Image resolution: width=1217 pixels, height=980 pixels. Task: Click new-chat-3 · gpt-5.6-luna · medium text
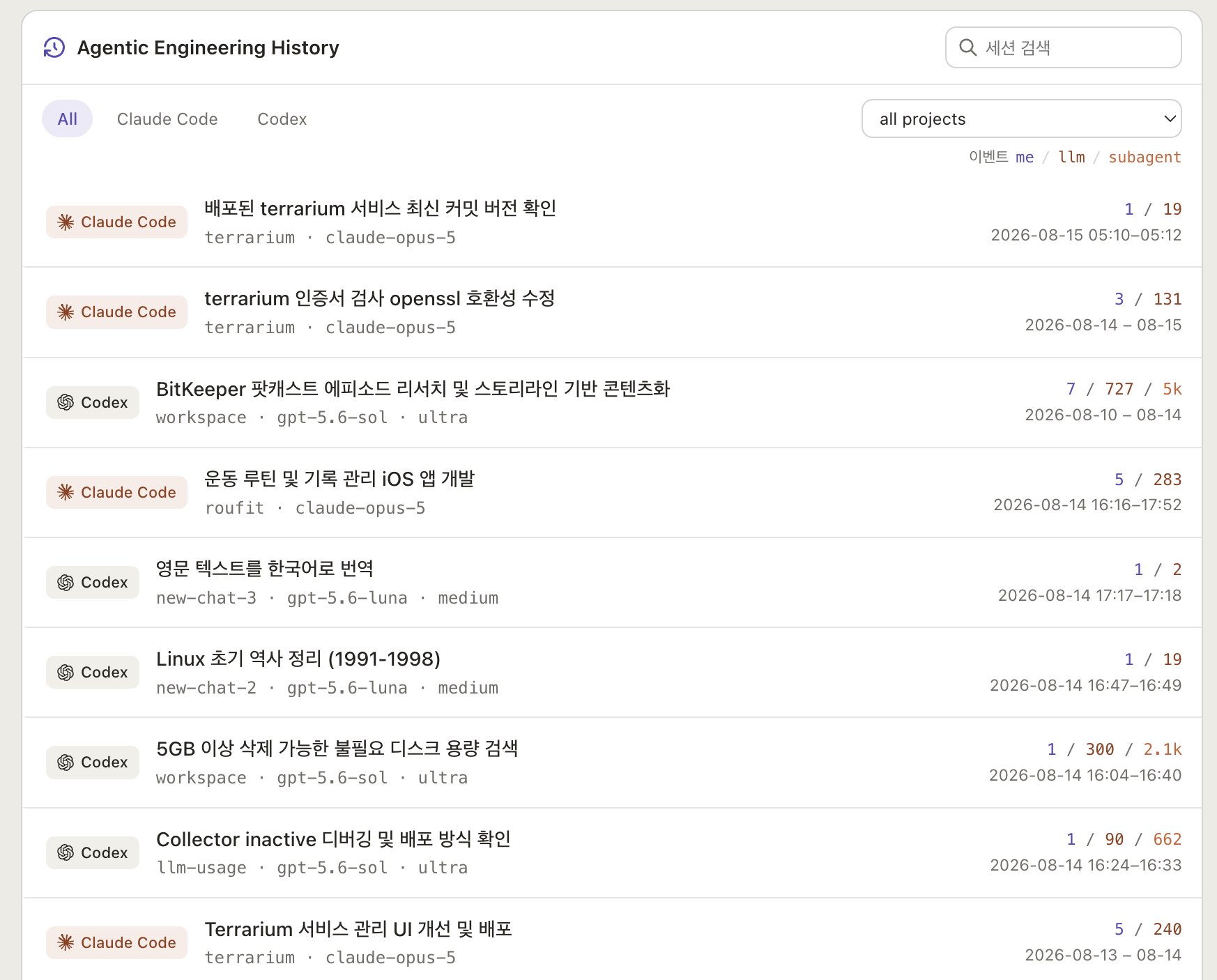pyautogui.click(x=327, y=598)
